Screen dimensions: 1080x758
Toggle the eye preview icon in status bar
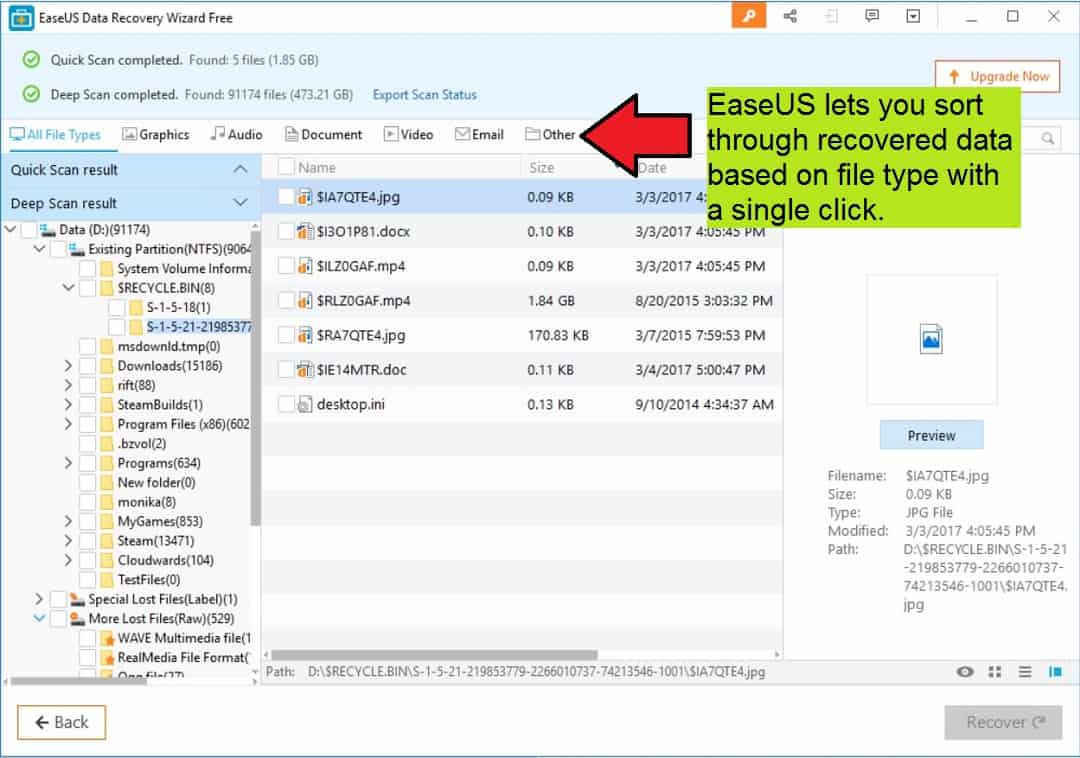[965, 672]
